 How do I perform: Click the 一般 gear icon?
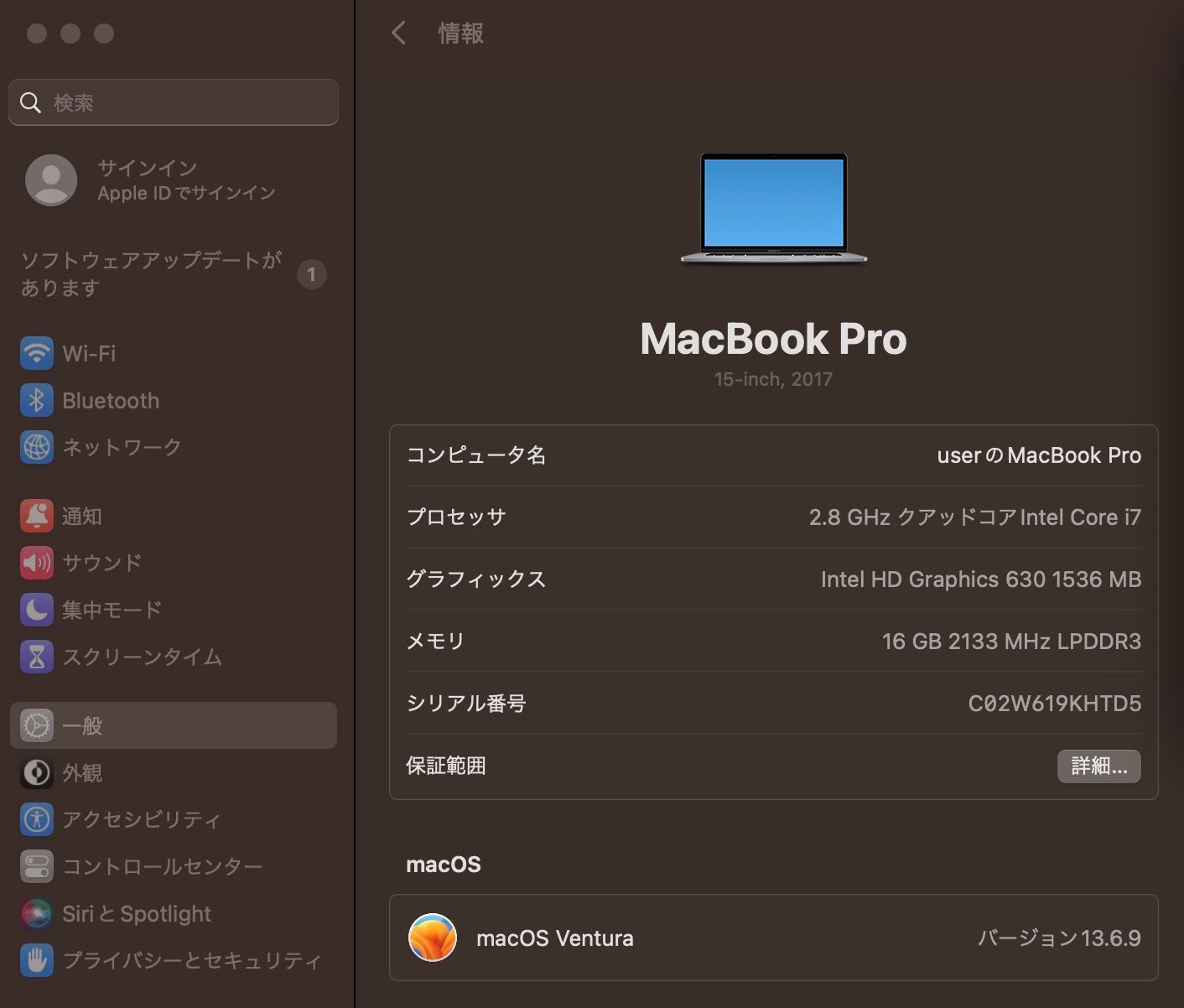(x=36, y=725)
